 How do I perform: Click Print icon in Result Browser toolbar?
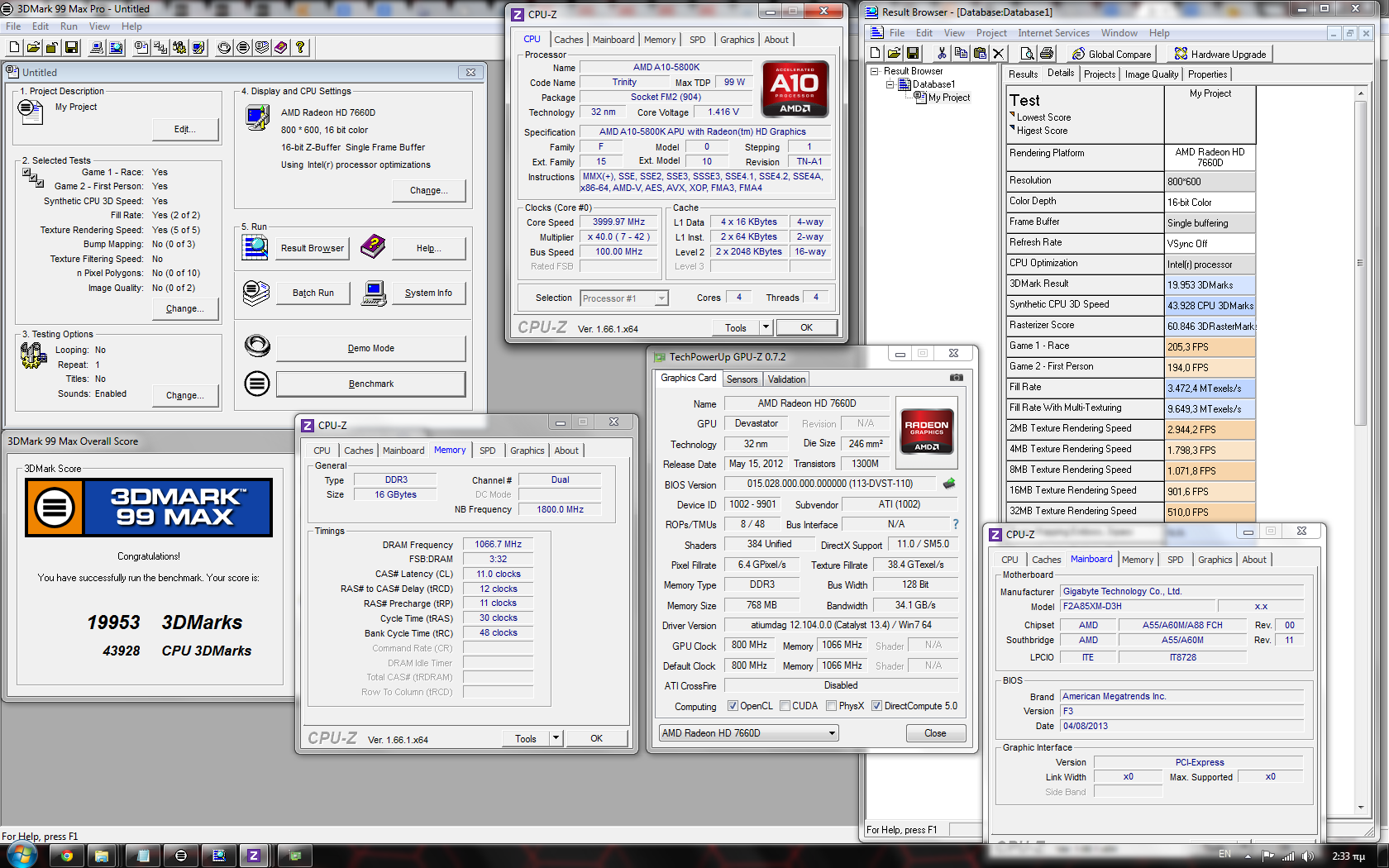pyautogui.click(x=1047, y=53)
